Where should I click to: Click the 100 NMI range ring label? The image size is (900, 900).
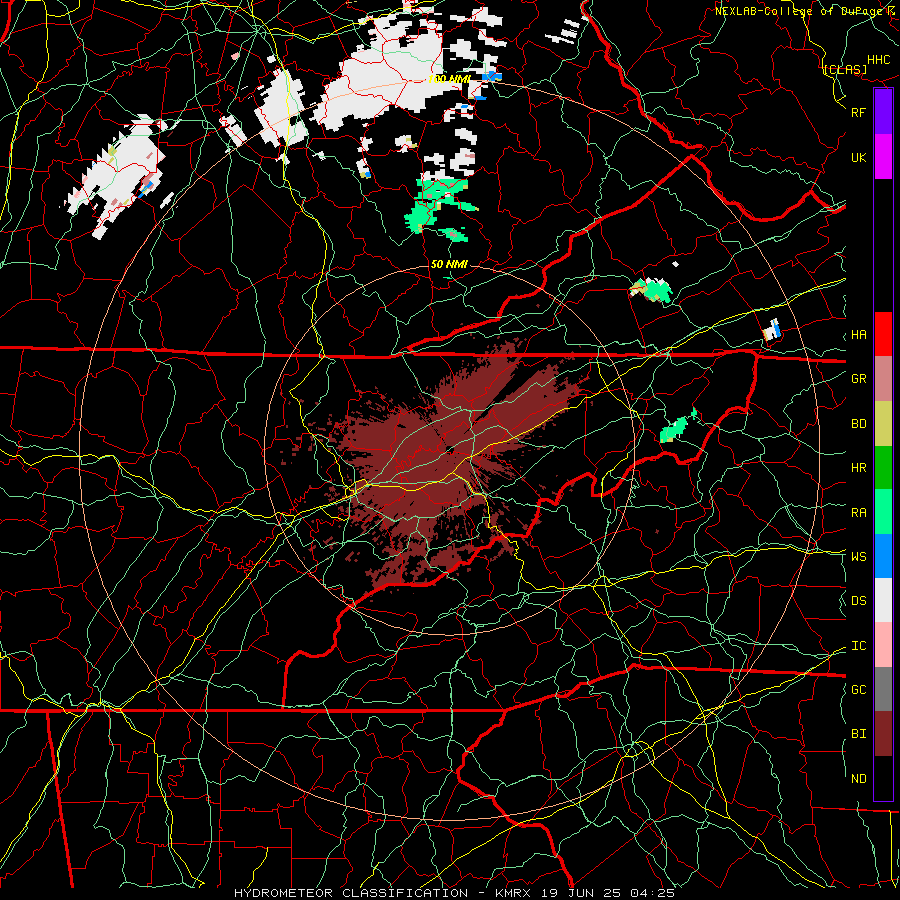point(449,79)
